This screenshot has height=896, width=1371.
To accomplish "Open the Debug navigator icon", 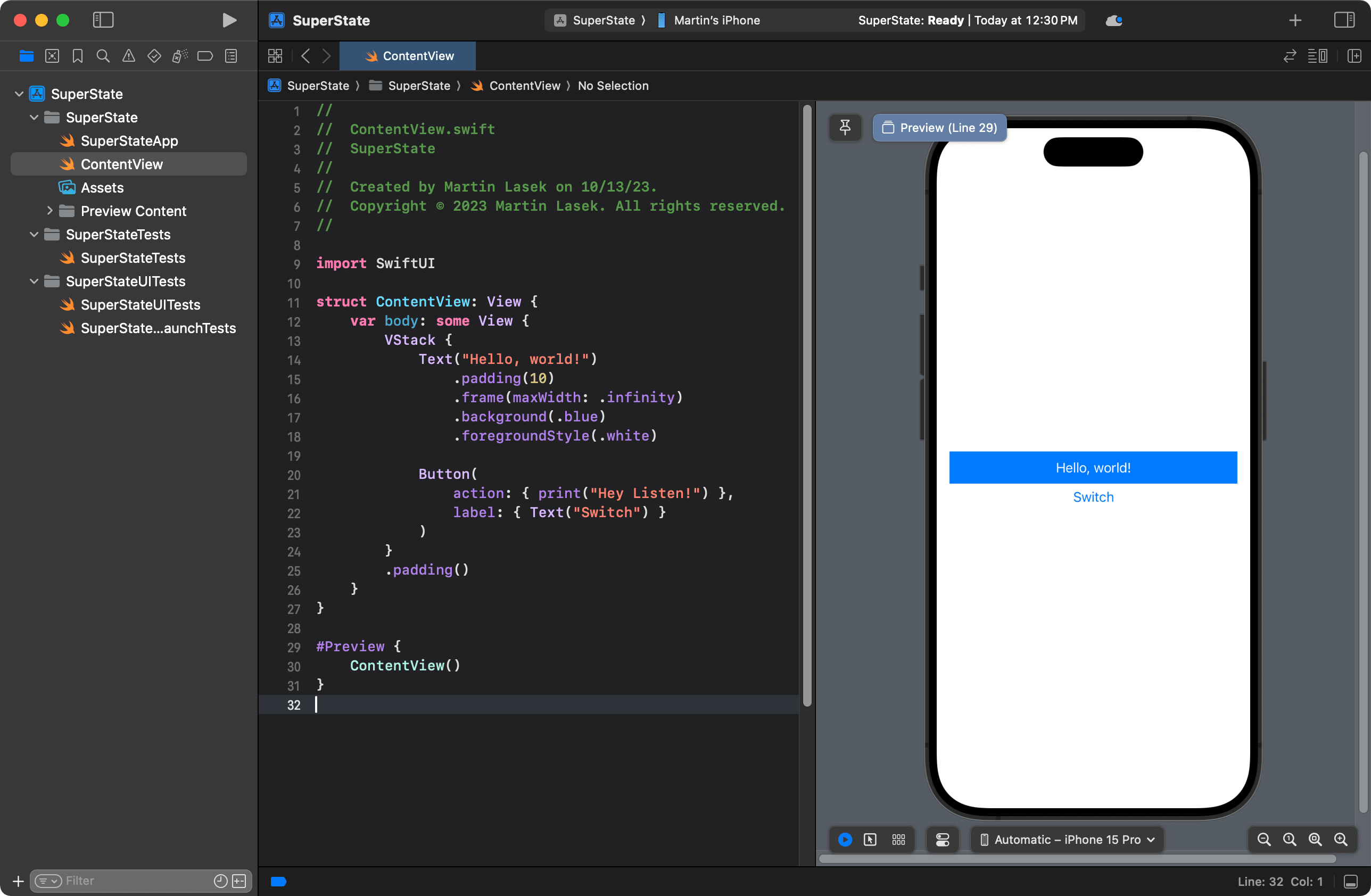I will click(180, 56).
